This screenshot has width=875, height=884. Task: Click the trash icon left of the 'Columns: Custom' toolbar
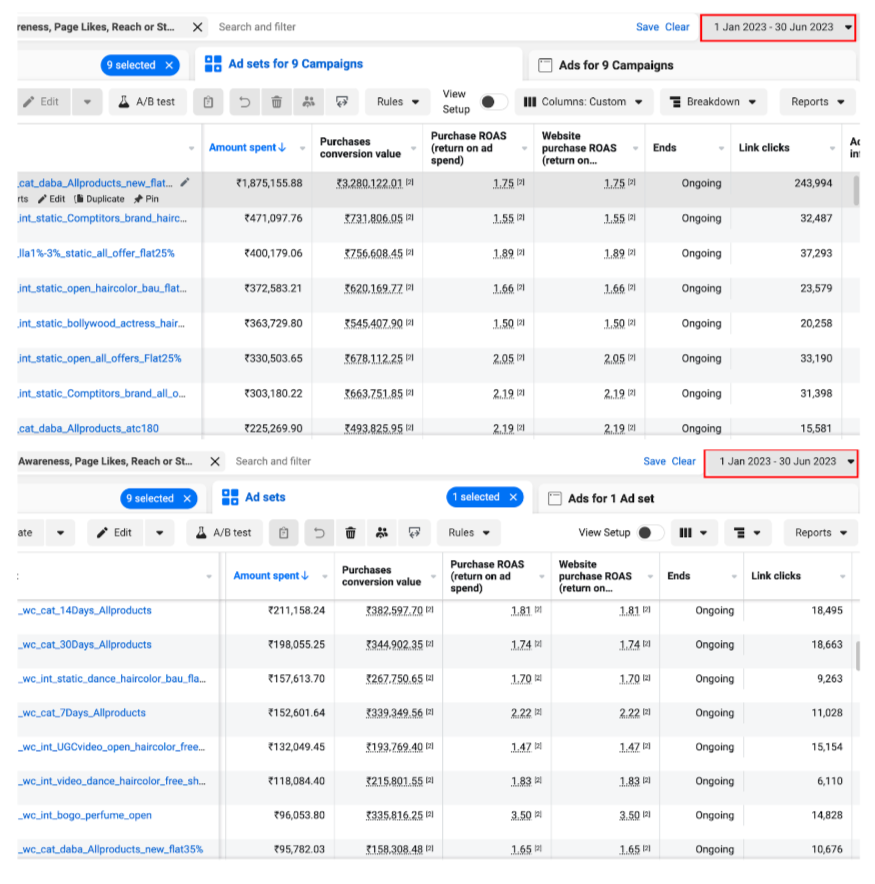pos(276,101)
